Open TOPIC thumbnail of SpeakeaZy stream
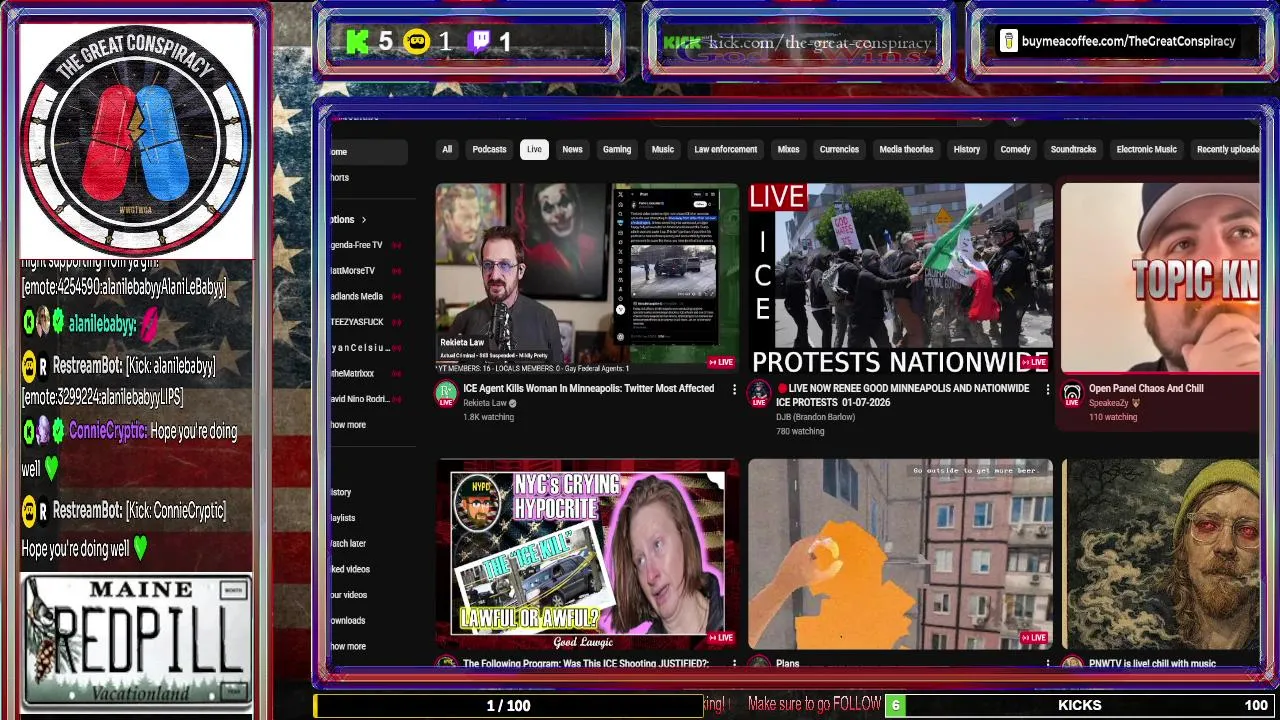 [1160, 278]
